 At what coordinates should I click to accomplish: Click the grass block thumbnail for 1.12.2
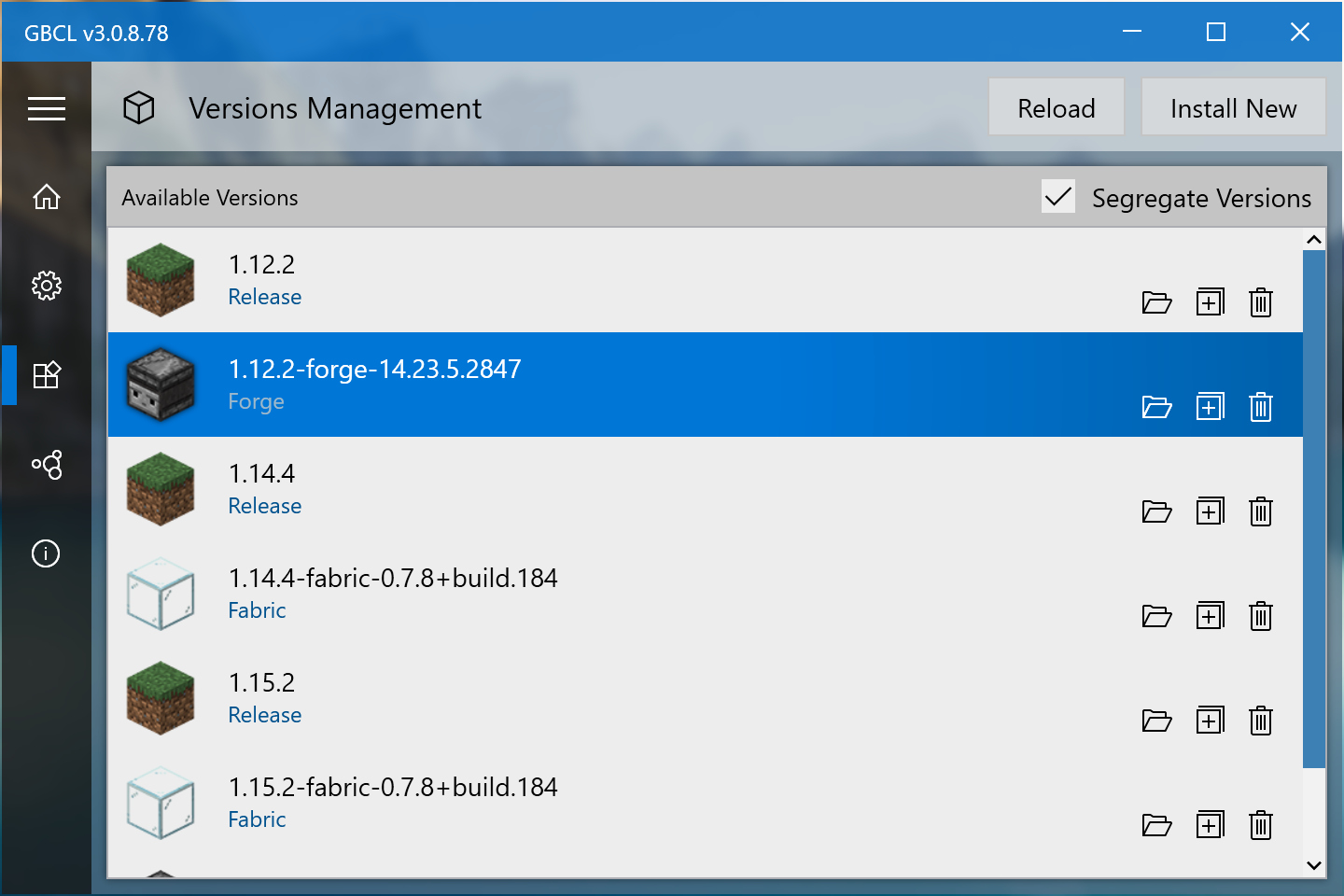[161, 280]
